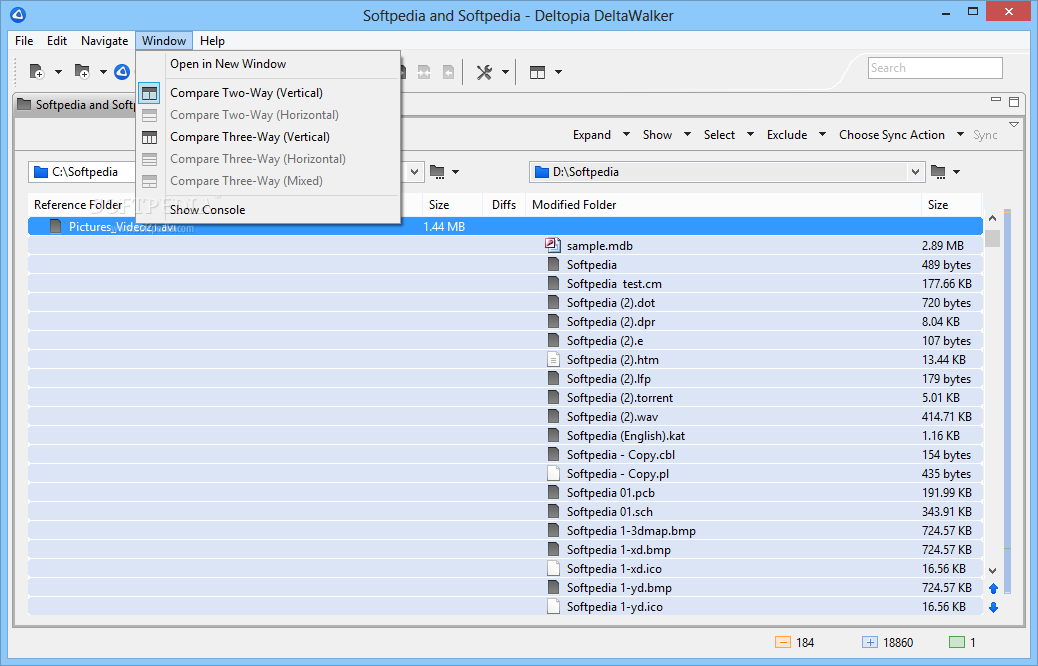Click the Compare Two-Way (Horizontal) layout icon
This screenshot has height=666, width=1038.
point(150,115)
